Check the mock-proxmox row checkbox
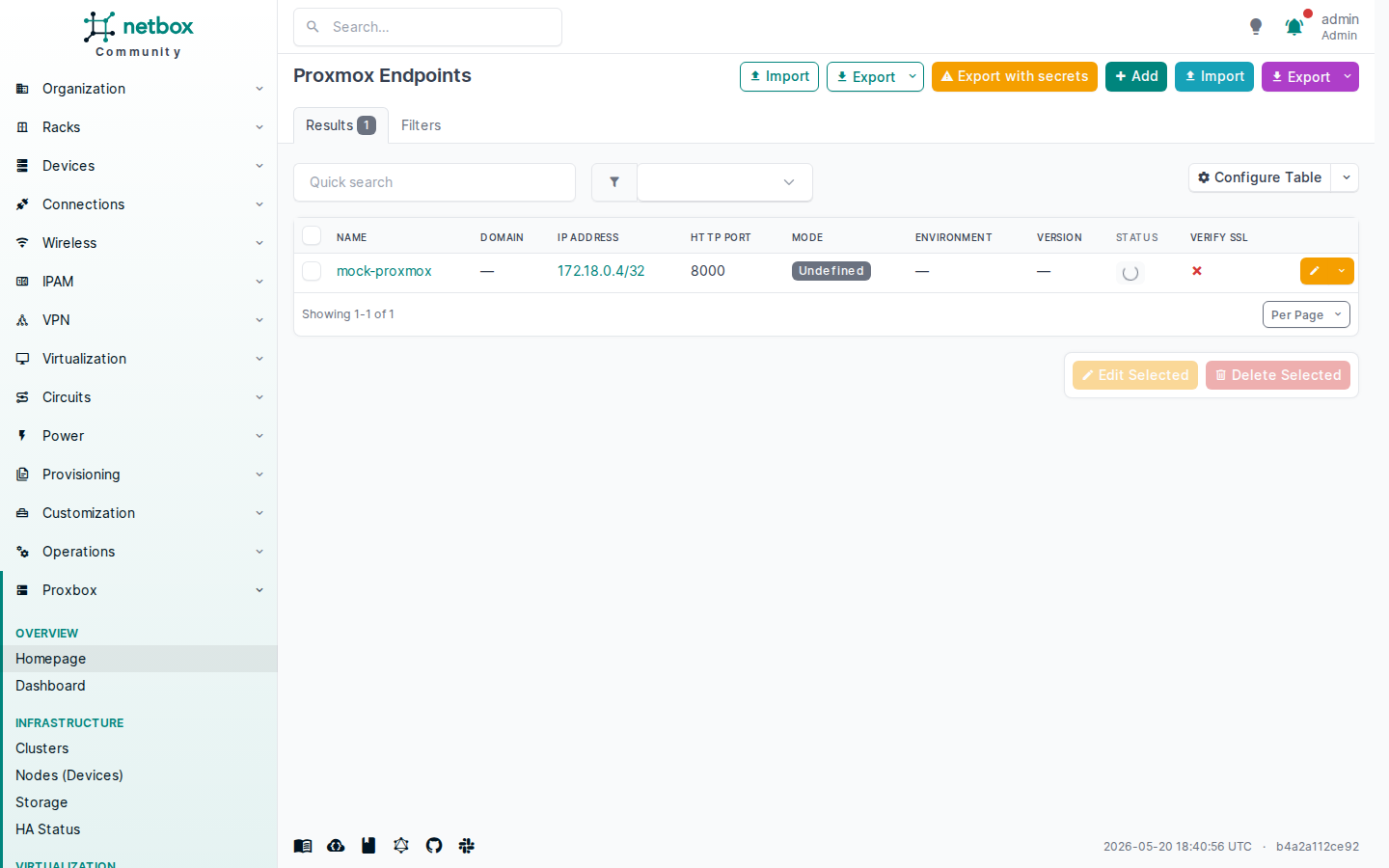1389x868 pixels. tap(312, 271)
